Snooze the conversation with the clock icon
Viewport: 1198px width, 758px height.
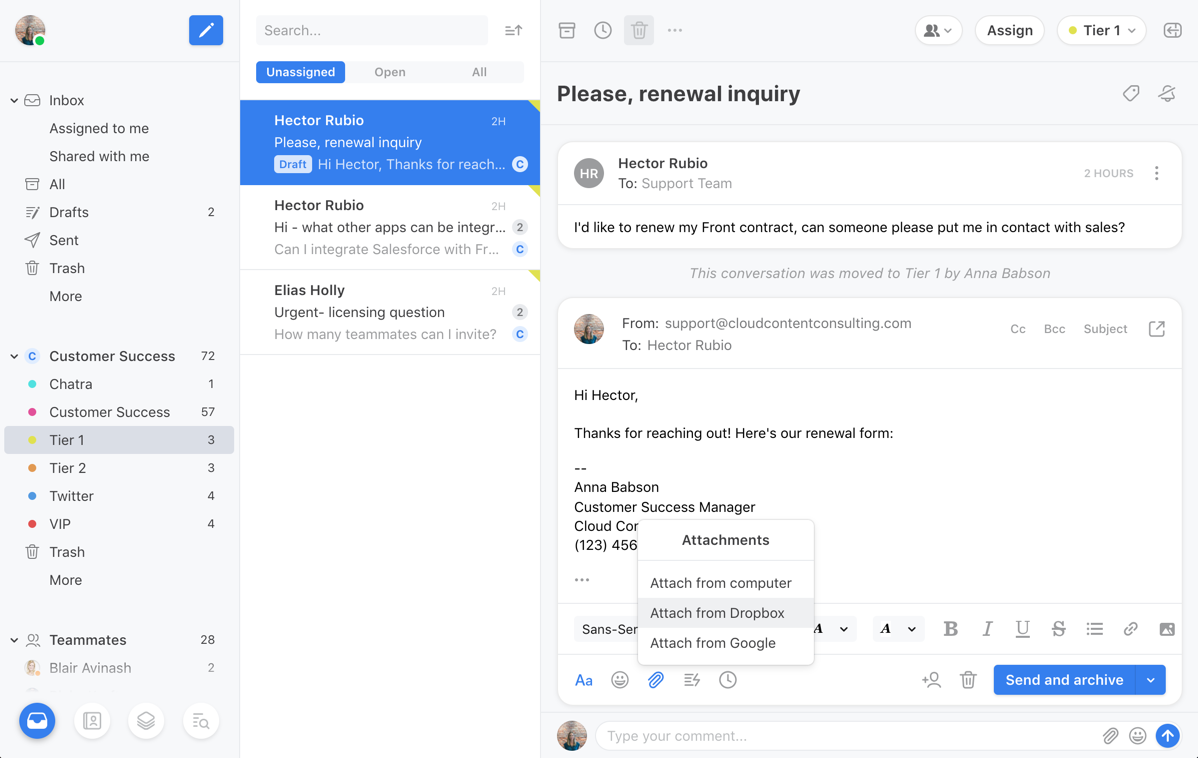pyautogui.click(x=603, y=30)
